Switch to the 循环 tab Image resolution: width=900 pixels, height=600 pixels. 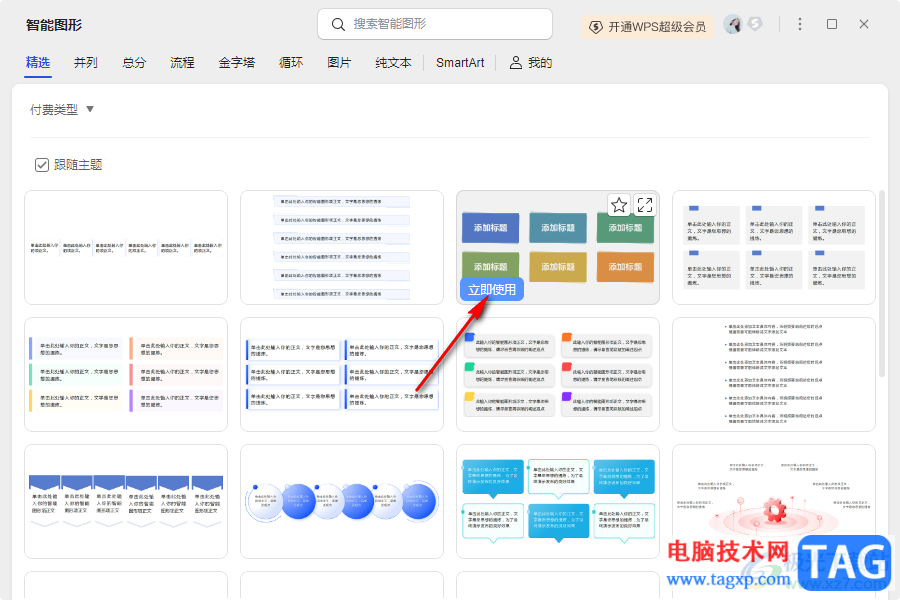(x=290, y=63)
